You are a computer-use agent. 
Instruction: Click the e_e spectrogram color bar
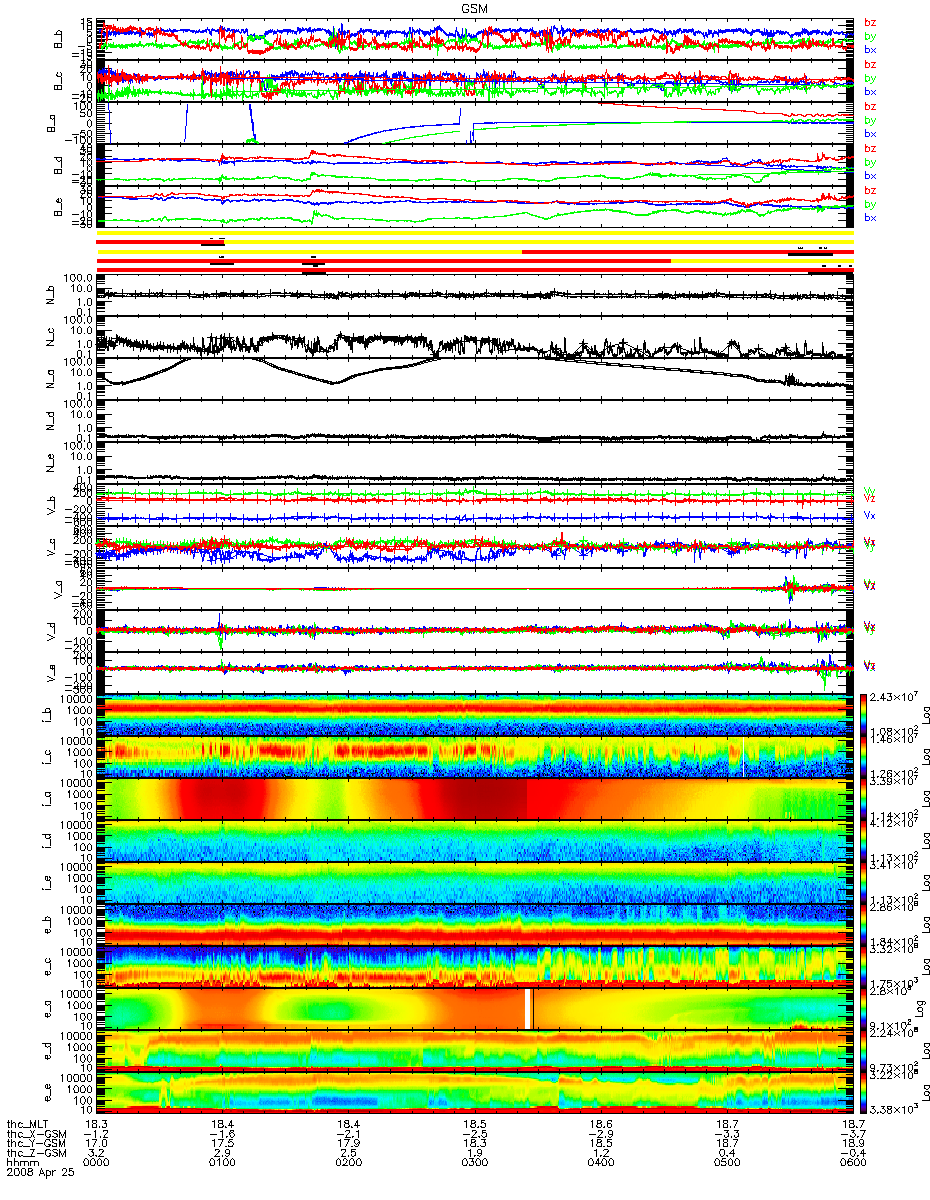click(865, 1092)
